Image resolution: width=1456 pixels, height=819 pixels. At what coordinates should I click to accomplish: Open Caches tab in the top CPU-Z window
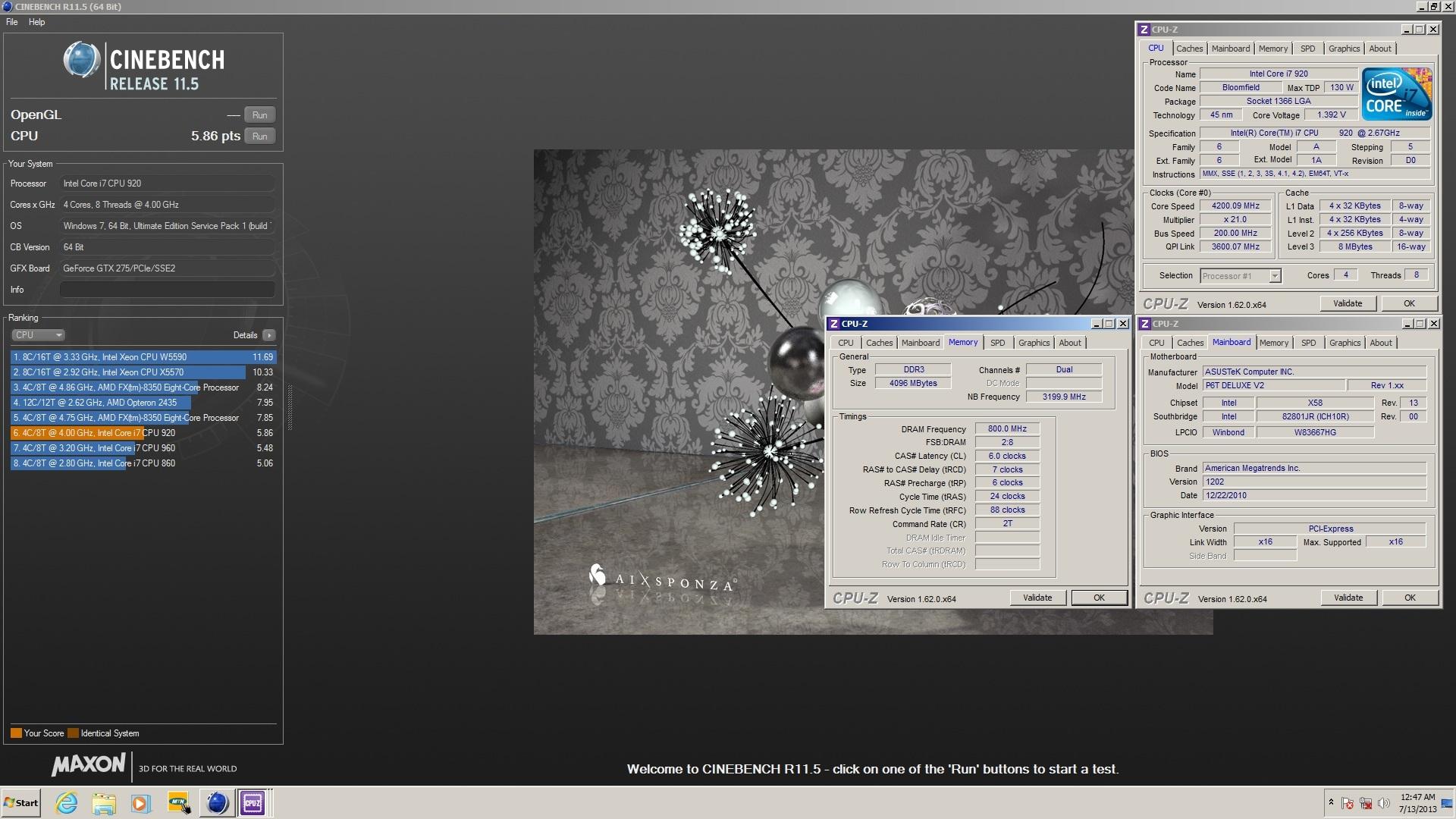tap(1189, 49)
